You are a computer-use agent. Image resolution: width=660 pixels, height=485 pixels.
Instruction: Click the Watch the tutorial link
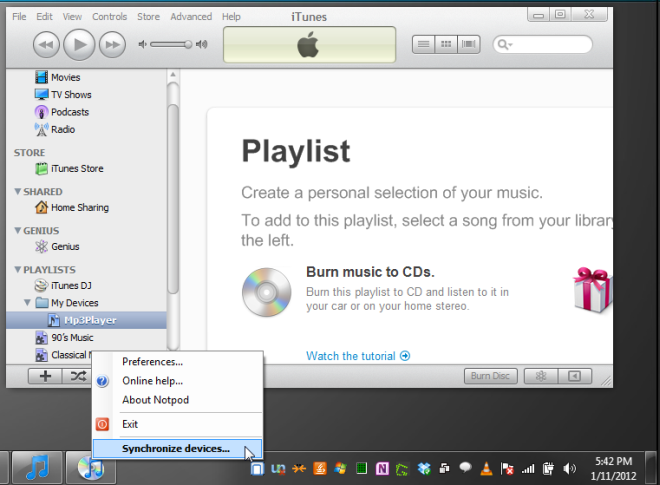358,356
